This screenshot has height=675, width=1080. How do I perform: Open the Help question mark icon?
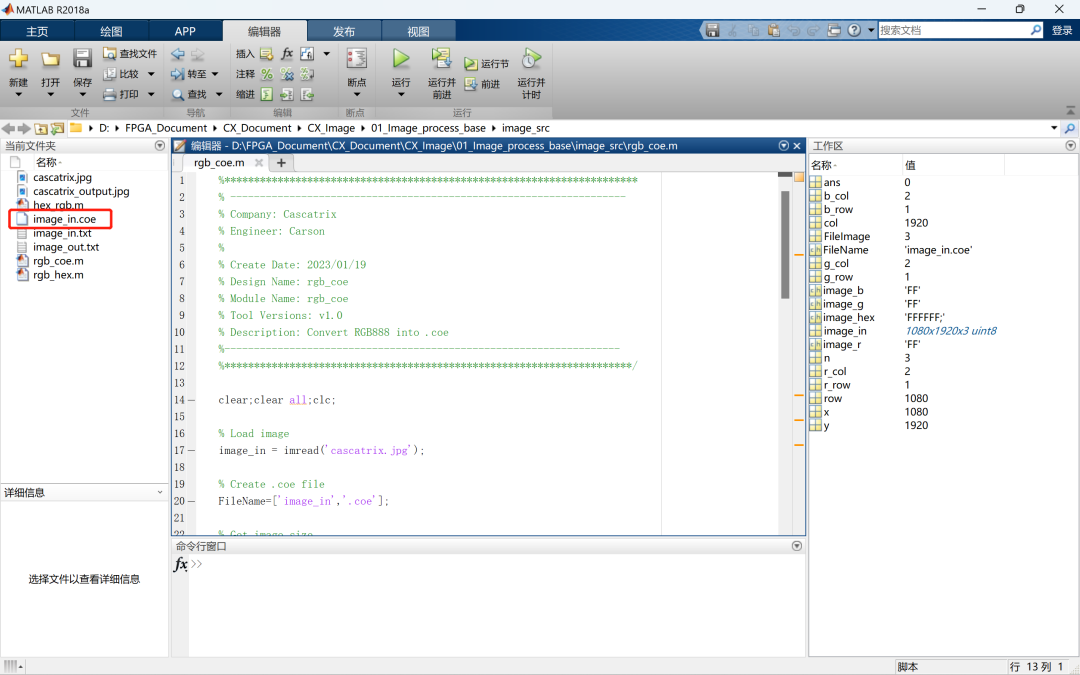tap(854, 31)
